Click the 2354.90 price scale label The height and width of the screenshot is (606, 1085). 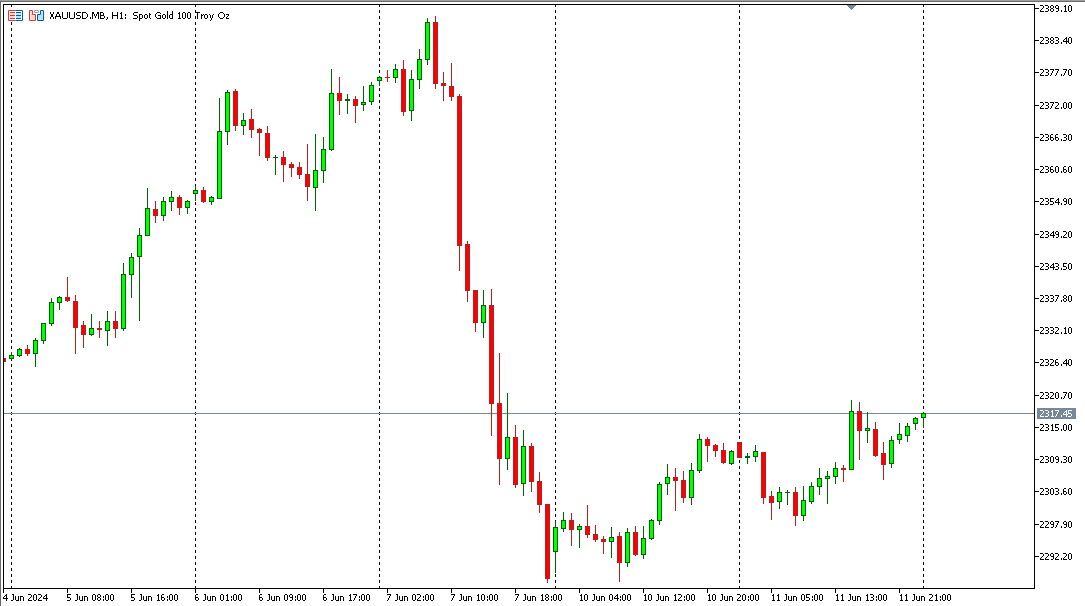[x=1056, y=202]
